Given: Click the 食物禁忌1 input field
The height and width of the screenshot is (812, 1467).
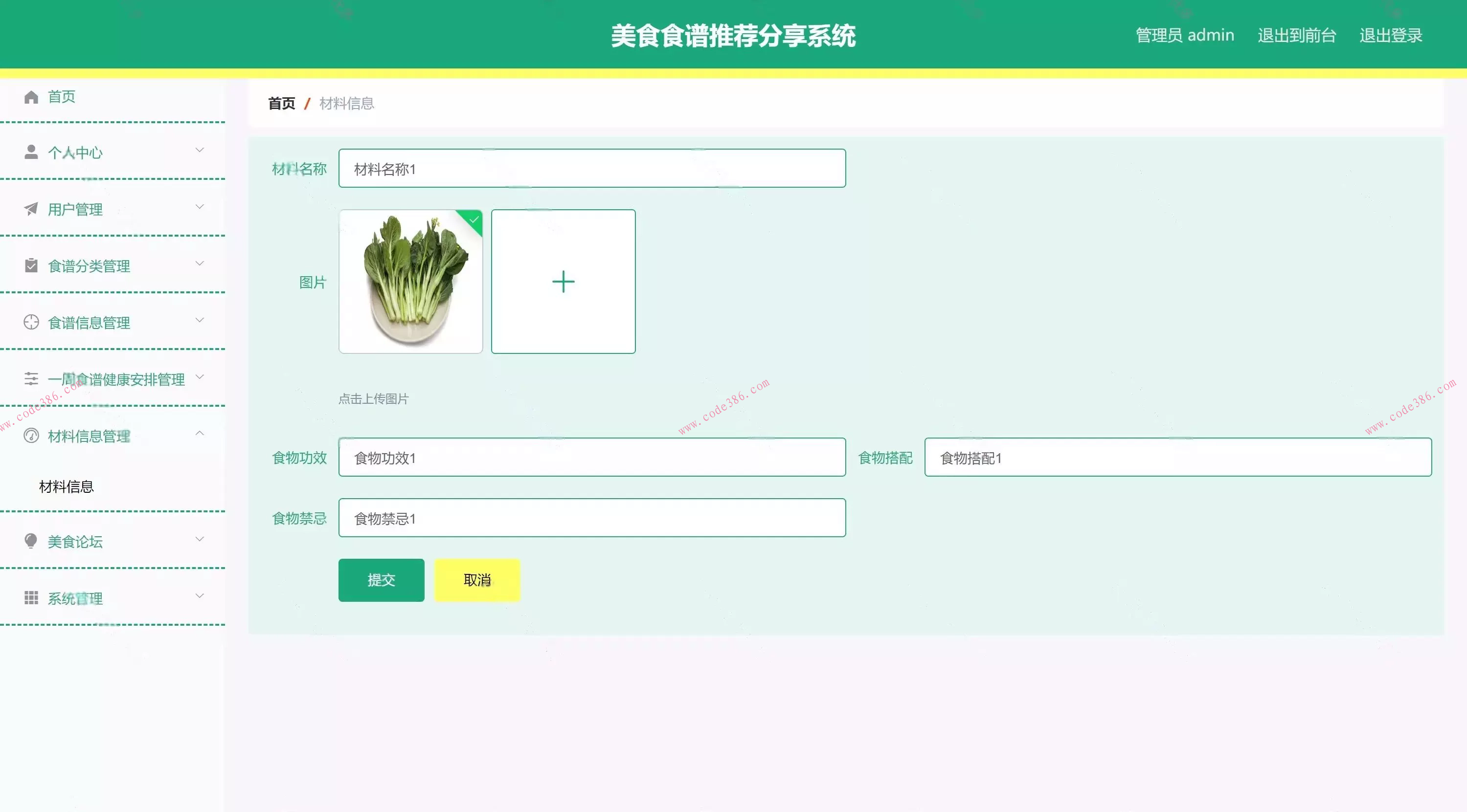Looking at the screenshot, I should click(x=591, y=518).
